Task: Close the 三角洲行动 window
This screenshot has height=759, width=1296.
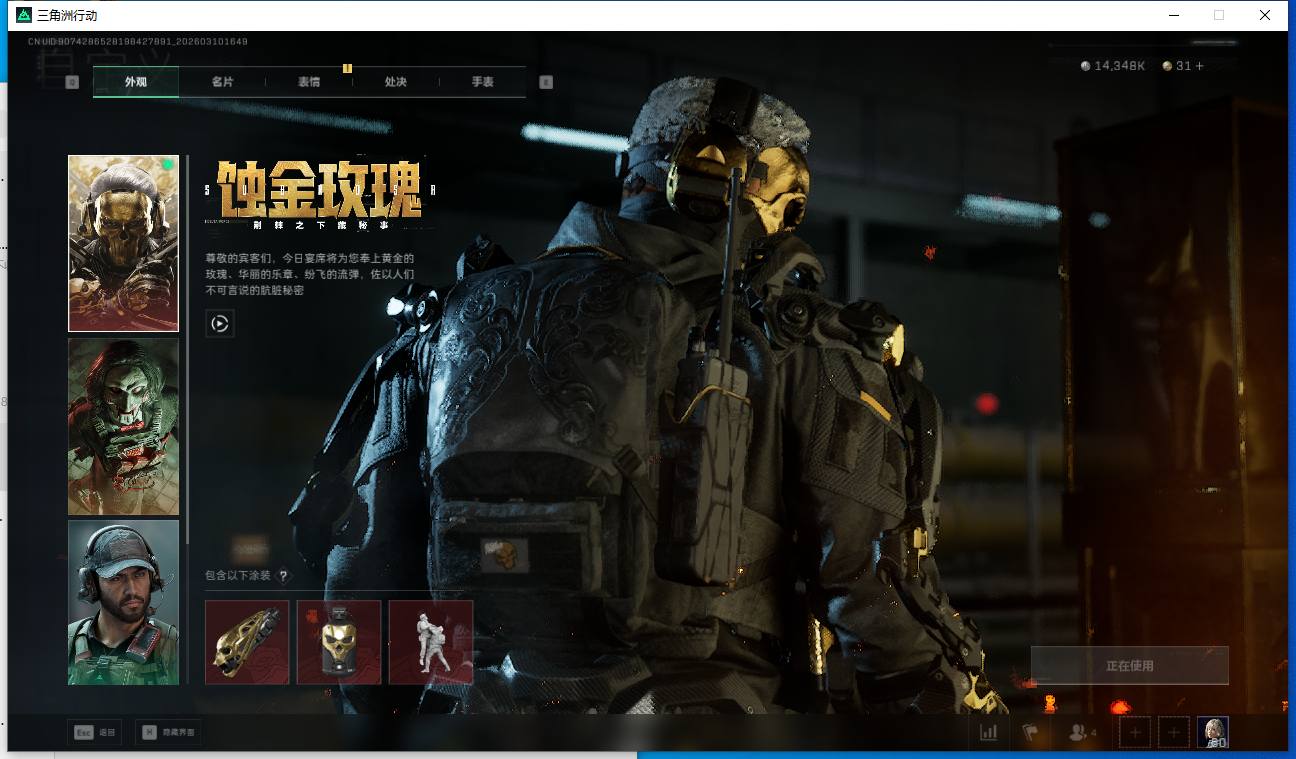Action: pyautogui.click(x=1265, y=15)
